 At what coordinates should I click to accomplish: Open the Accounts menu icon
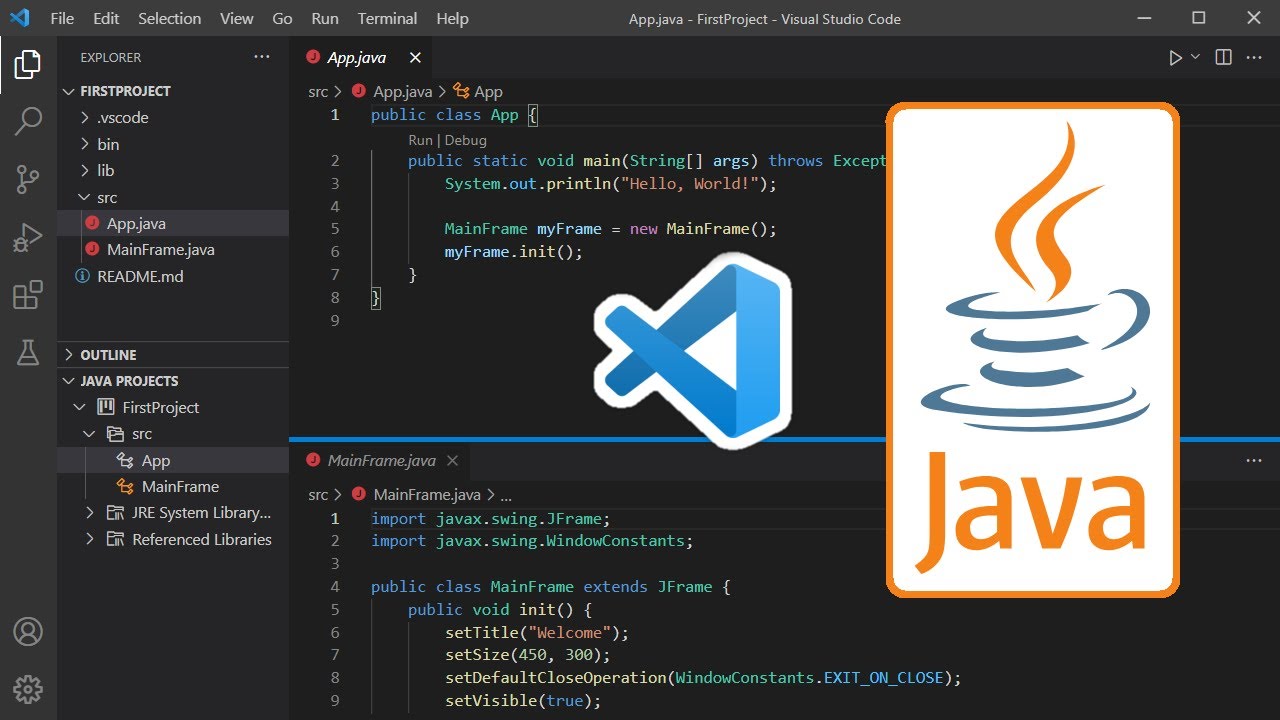[x=28, y=632]
